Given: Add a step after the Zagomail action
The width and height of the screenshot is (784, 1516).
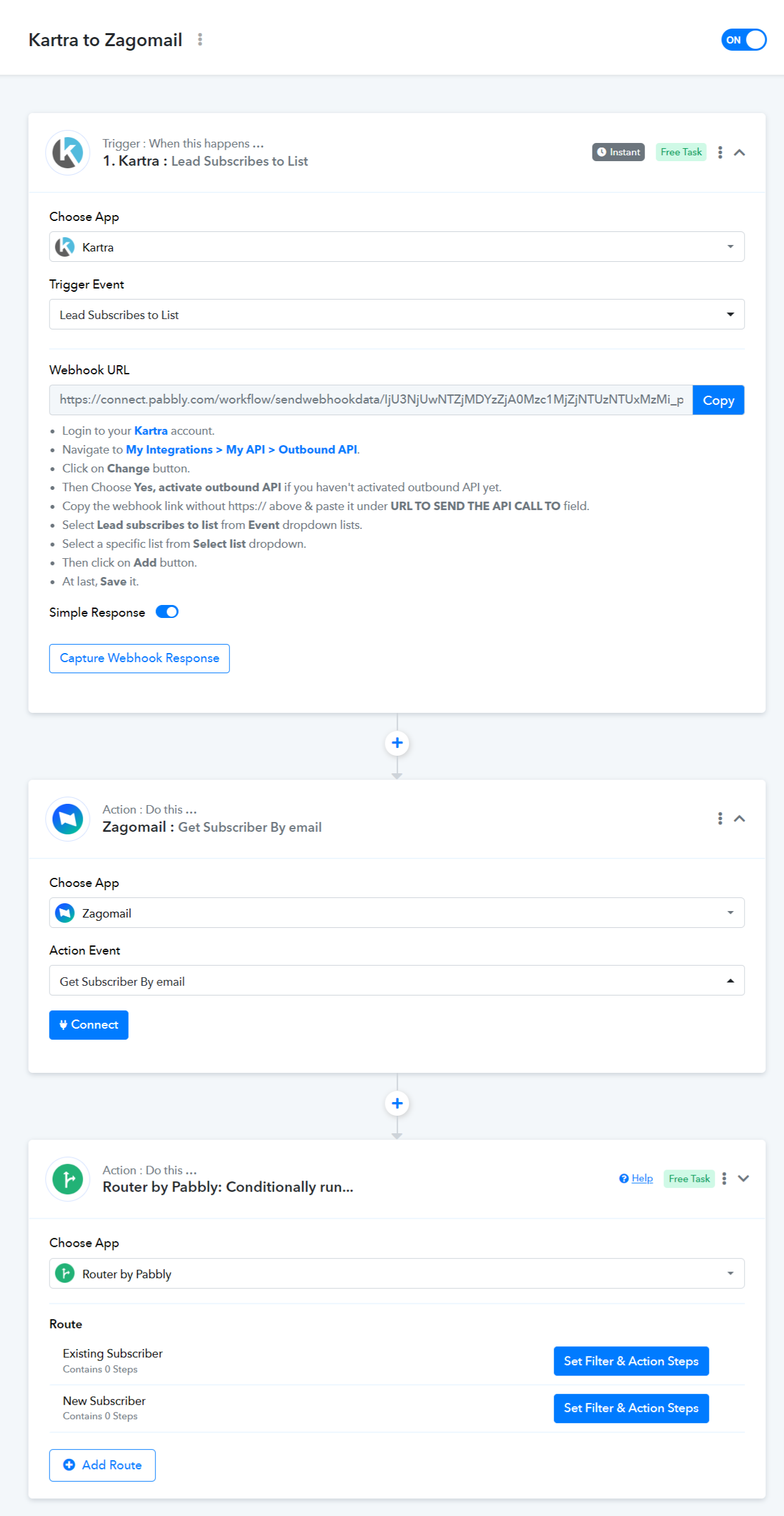Looking at the screenshot, I should click(397, 1103).
